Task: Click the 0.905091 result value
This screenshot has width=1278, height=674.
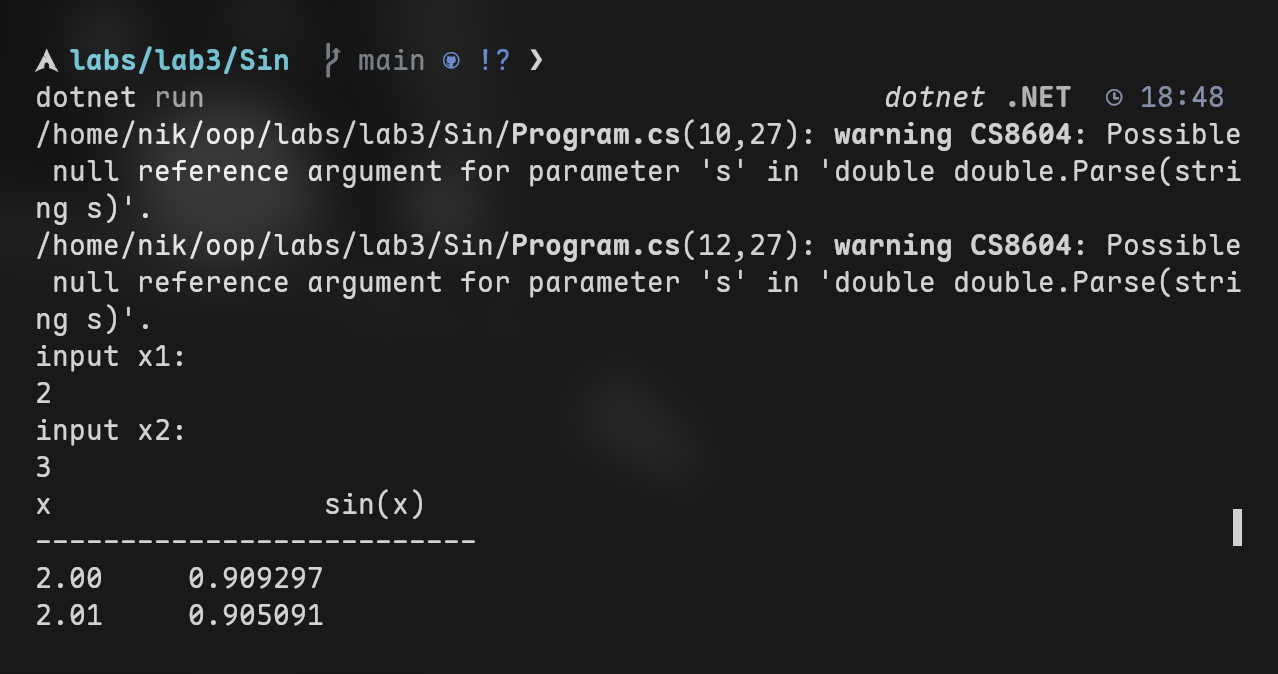Action: tap(255, 616)
